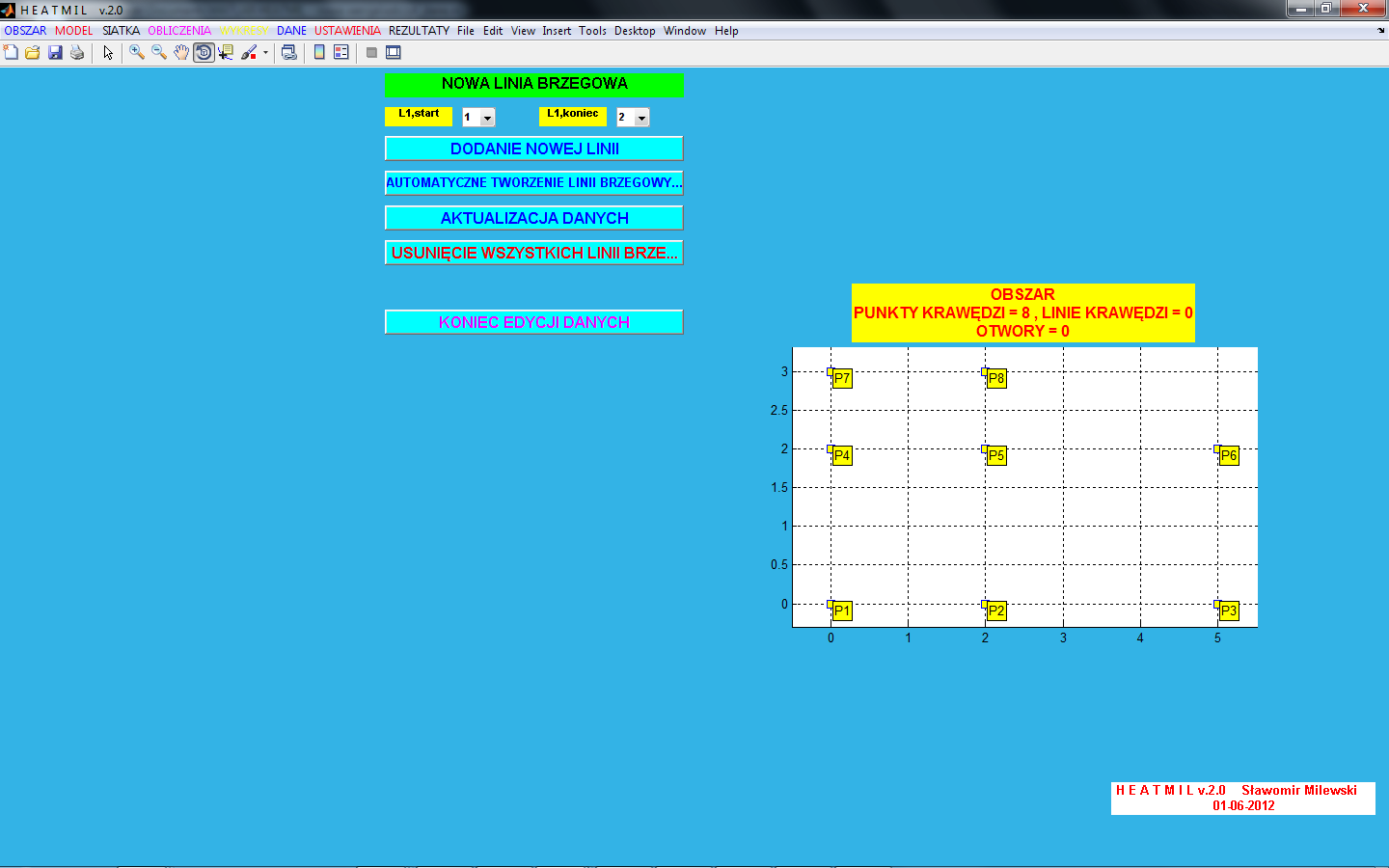Viewport: 1389px width, 868px height.
Task: Toggle the Rotate 3D tool
Action: click(204, 53)
